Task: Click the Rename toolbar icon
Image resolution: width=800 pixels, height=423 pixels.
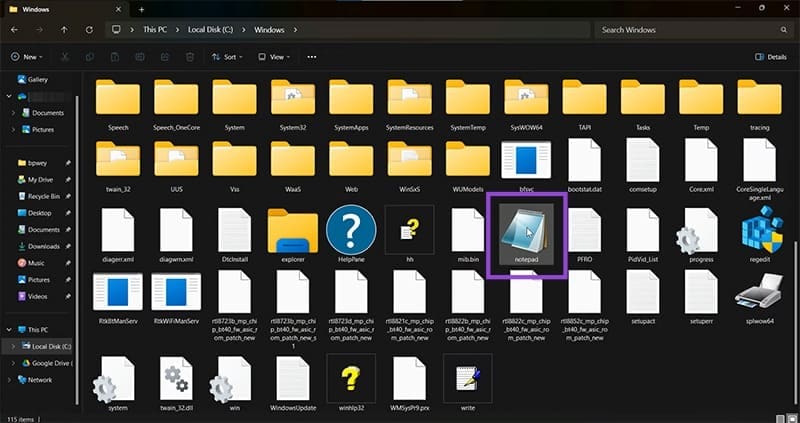Action: pos(140,57)
